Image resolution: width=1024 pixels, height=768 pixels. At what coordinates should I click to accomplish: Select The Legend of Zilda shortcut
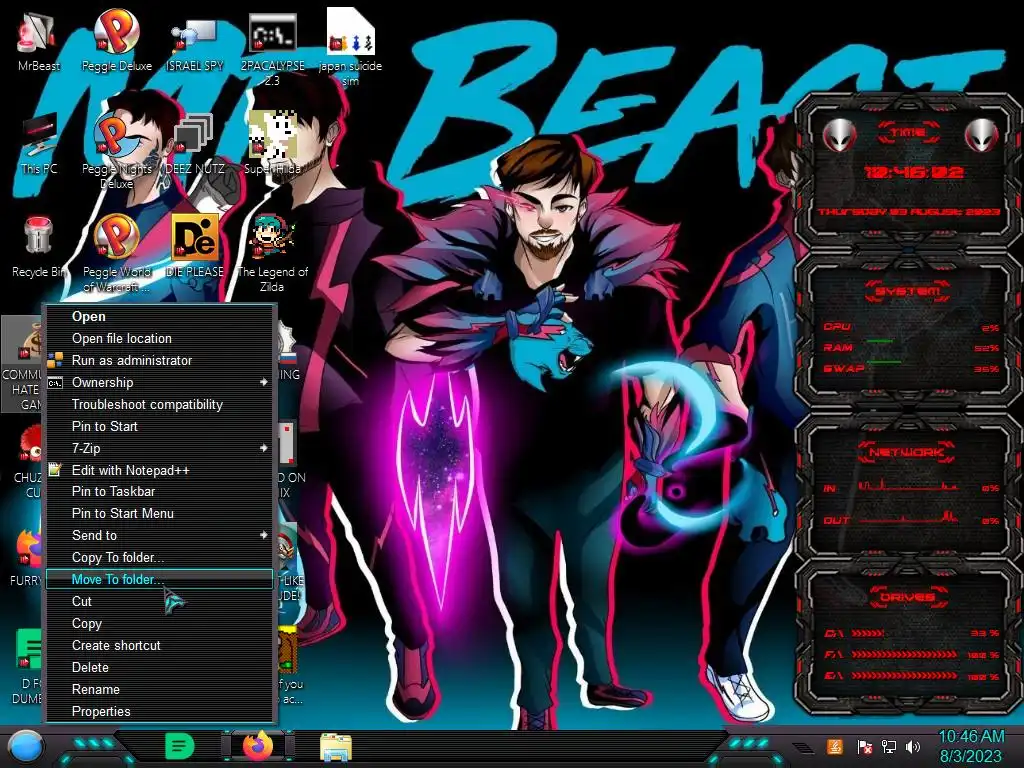pyautogui.click(x=272, y=255)
